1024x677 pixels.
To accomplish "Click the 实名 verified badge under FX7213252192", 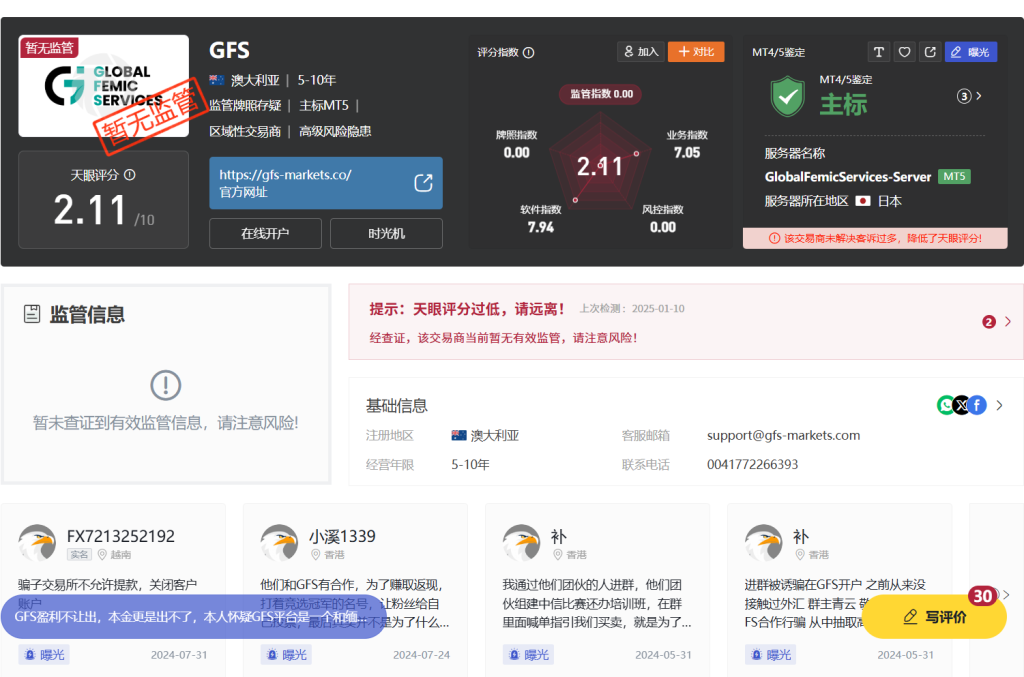I will coord(79,554).
